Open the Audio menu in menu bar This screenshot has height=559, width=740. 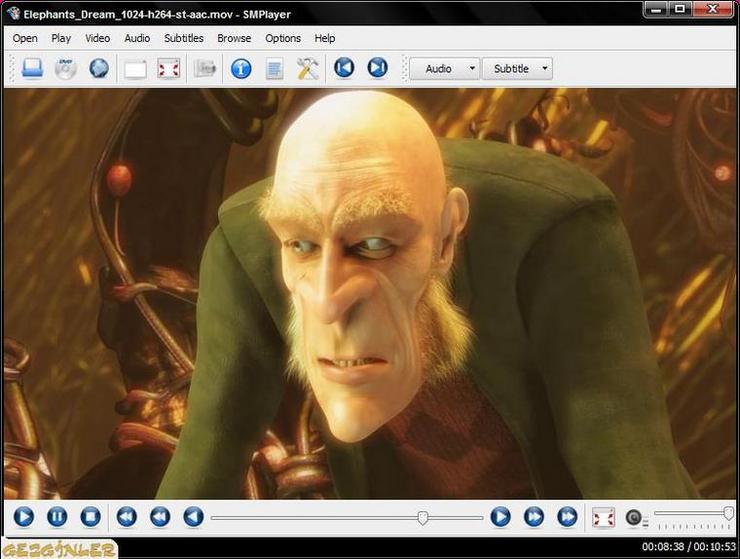coord(137,38)
